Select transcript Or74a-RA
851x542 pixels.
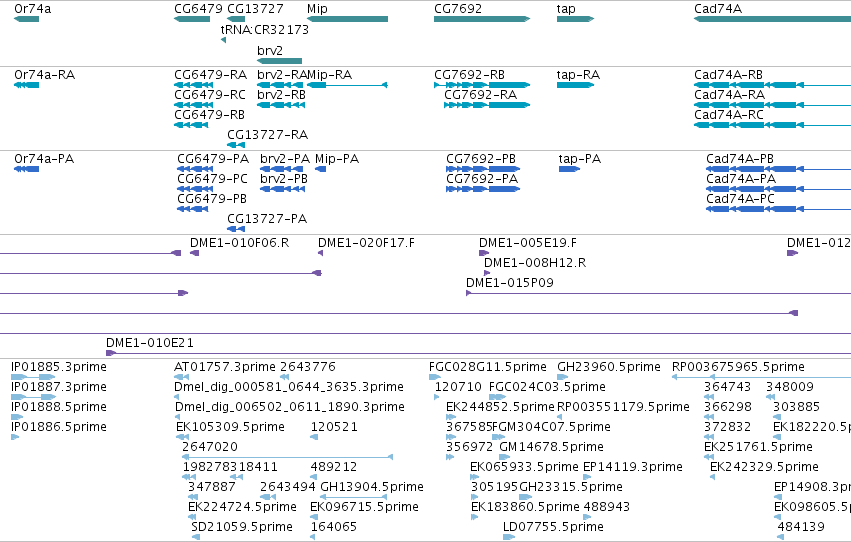(x=26, y=85)
